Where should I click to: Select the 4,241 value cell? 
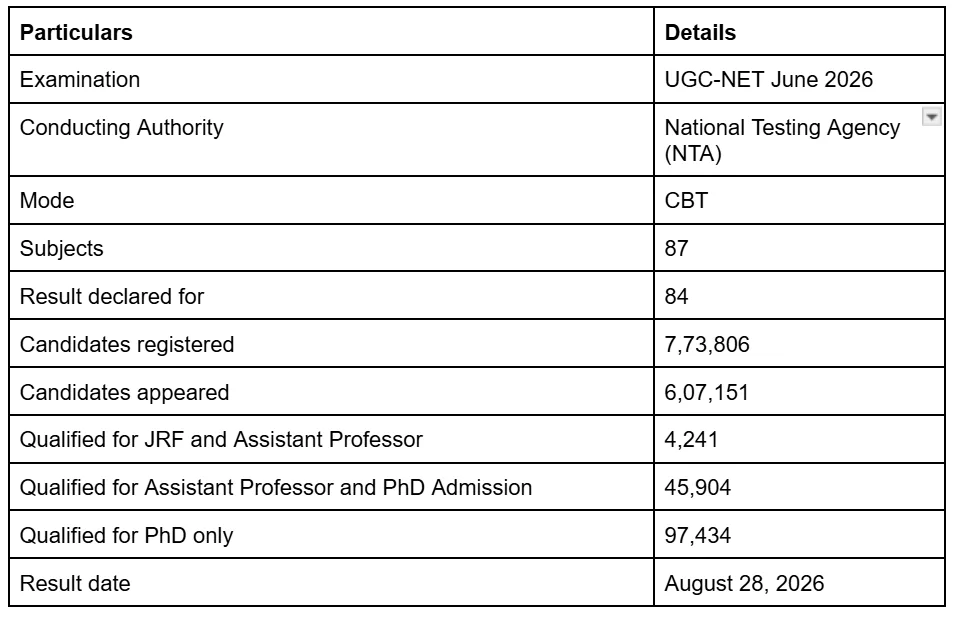[799, 439]
